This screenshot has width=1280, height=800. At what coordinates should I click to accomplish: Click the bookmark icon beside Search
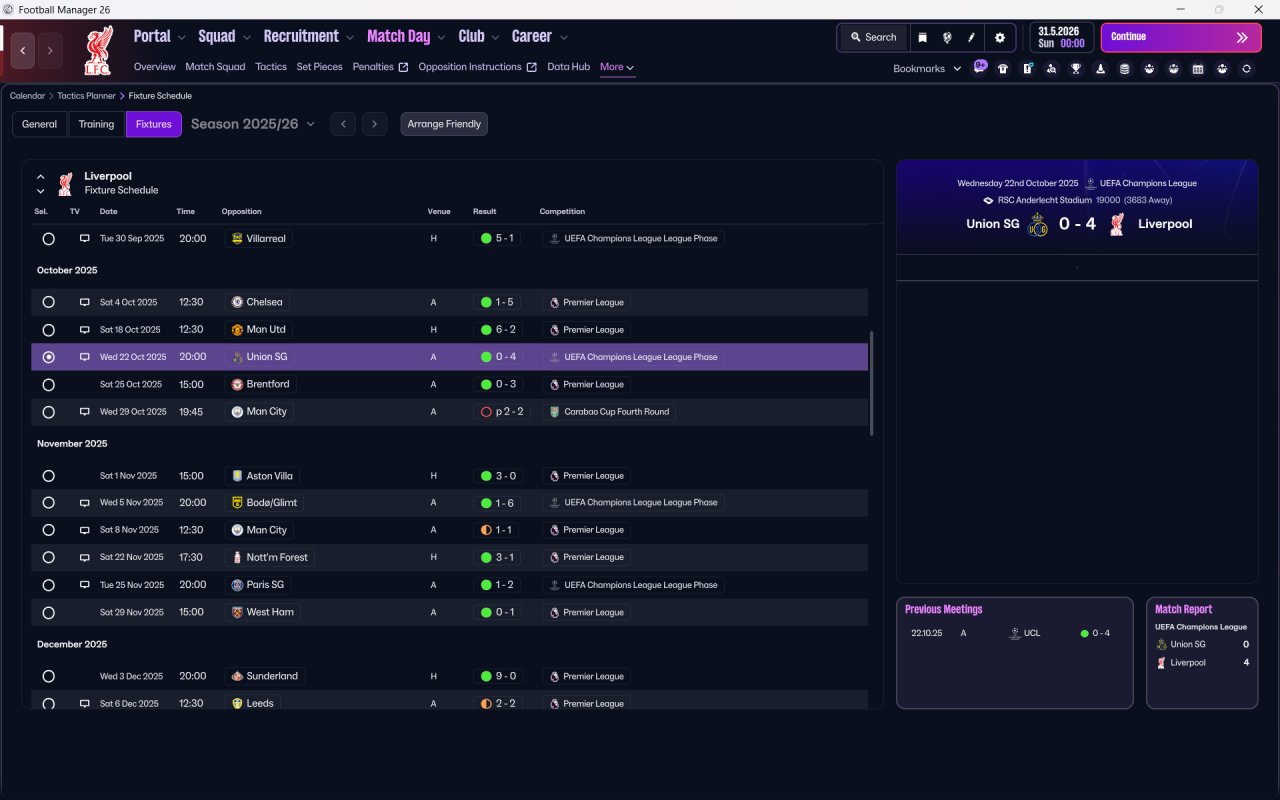click(x=922, y=37)
